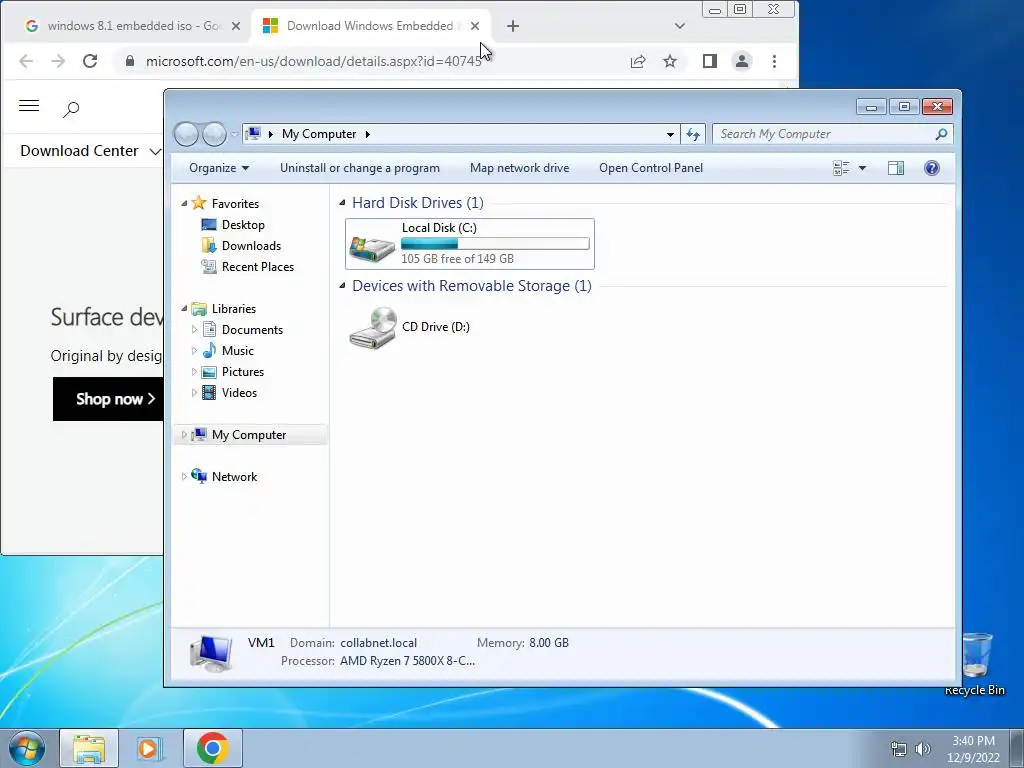Image resolution: width=1024 pixels, height=768 pixels.
Task: Open Chrome profile icon
Action: tap(742, 61)
